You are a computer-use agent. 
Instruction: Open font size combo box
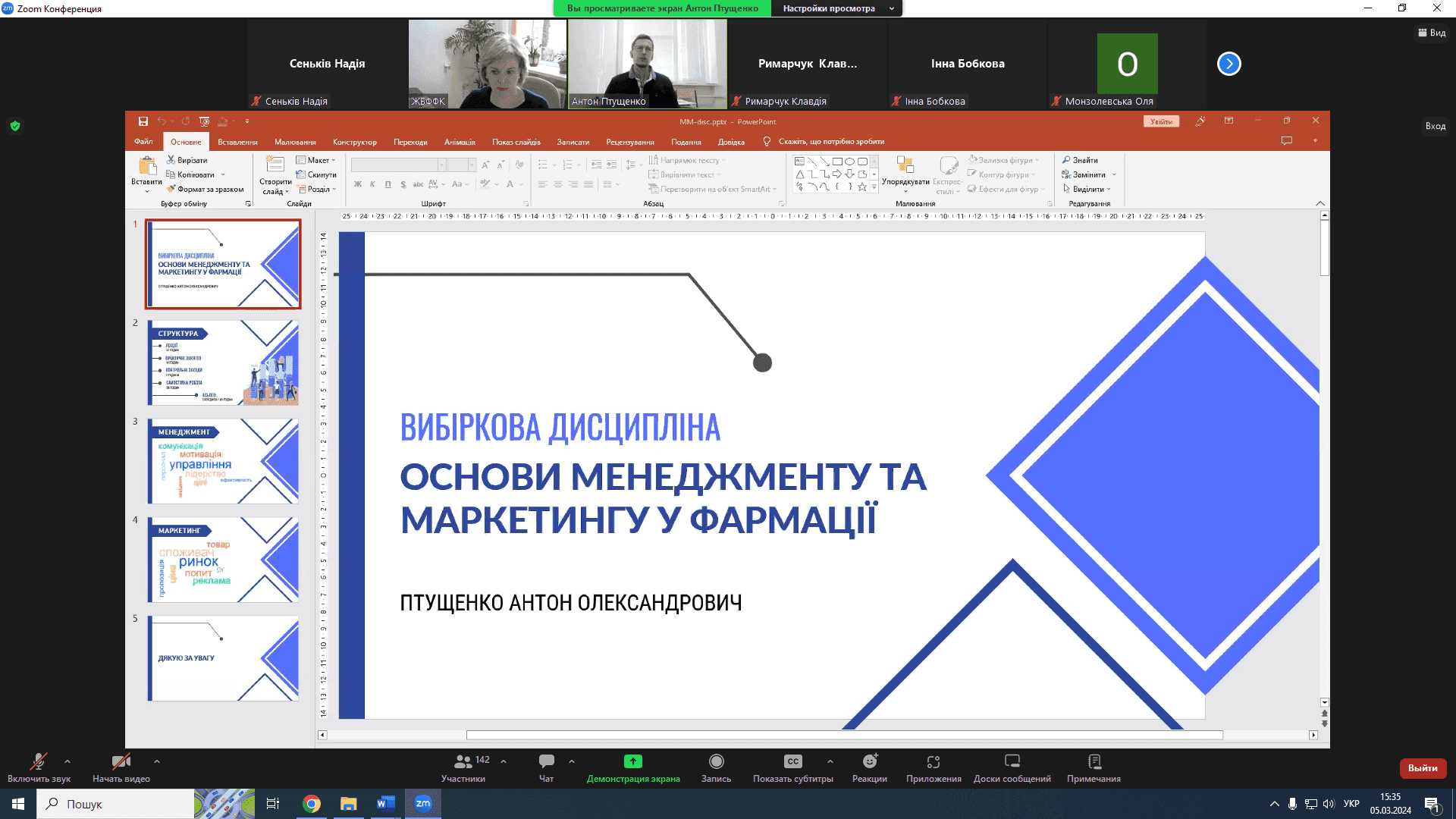pos(461,165)
